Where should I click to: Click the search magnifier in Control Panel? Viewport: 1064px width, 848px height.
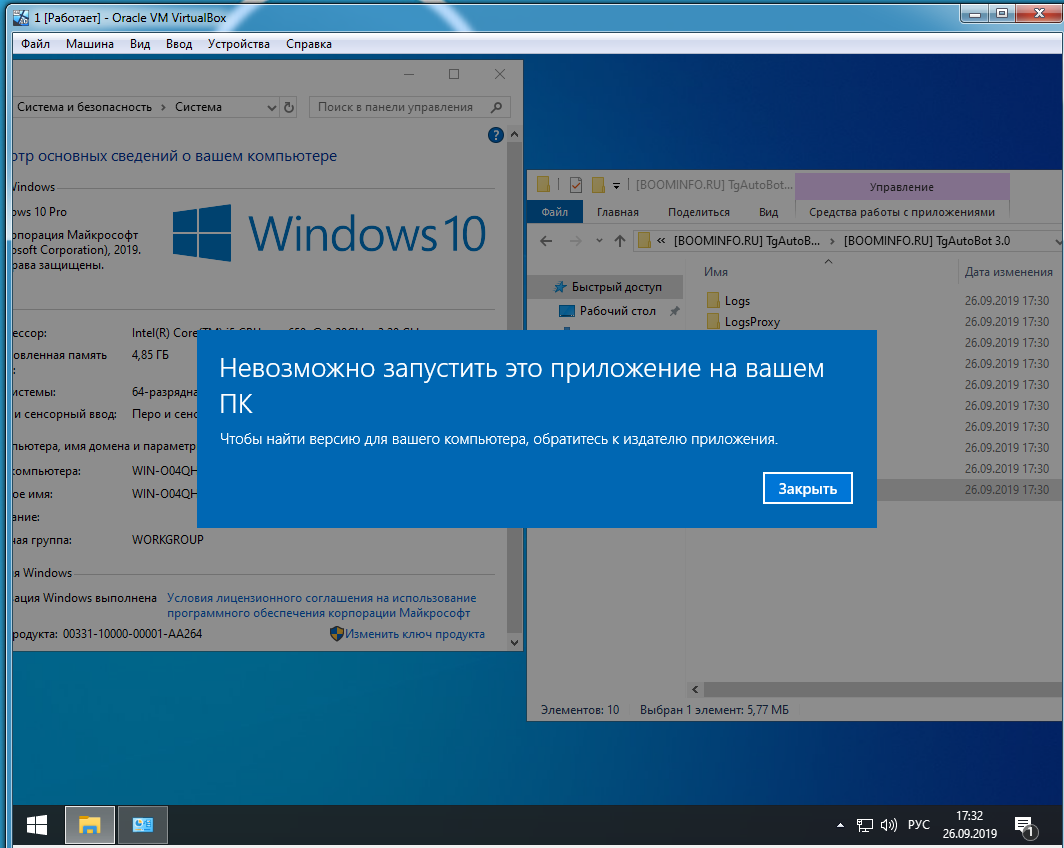[497, 107]
